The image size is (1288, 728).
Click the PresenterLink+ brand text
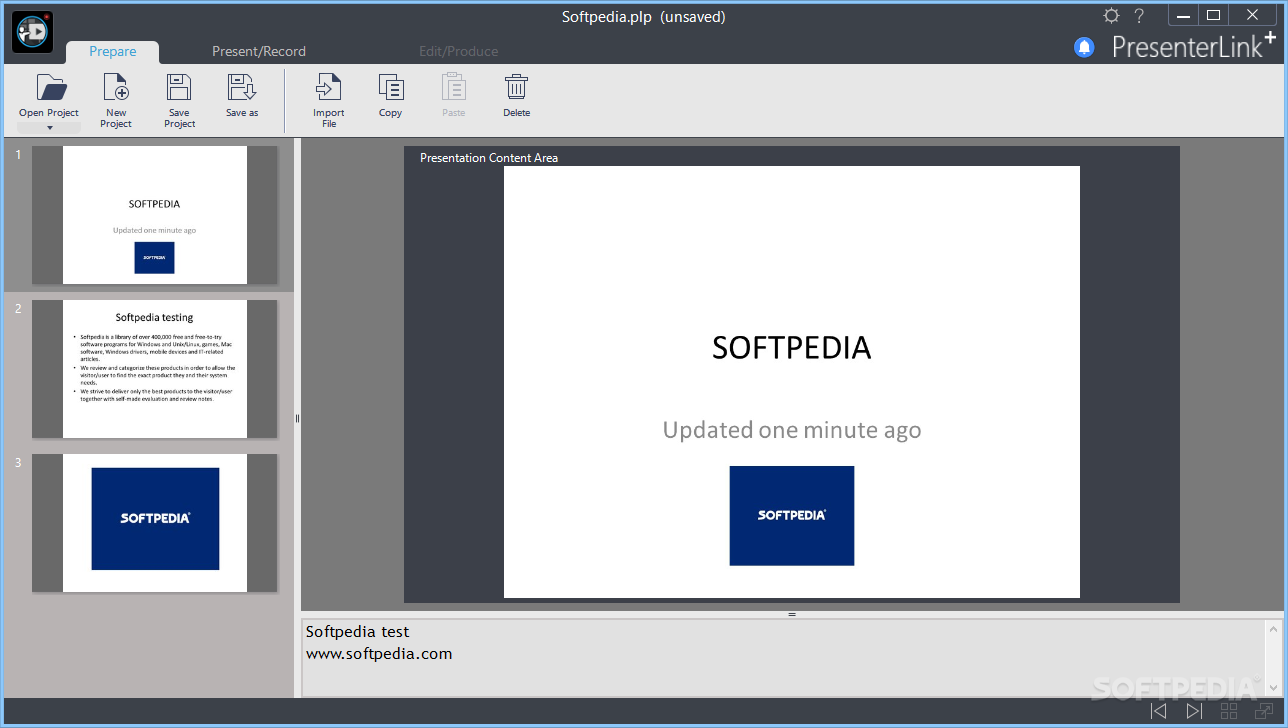(1194, 45)
